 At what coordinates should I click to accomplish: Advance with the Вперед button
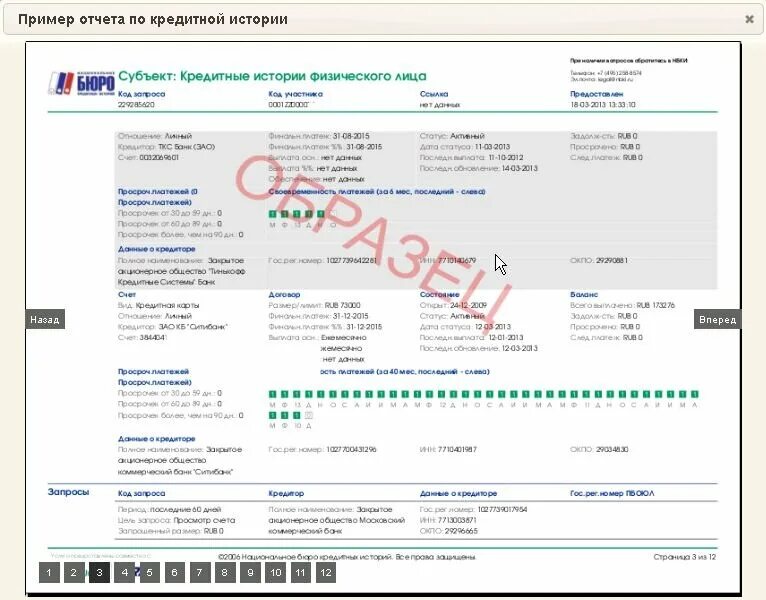pos(717,320)
